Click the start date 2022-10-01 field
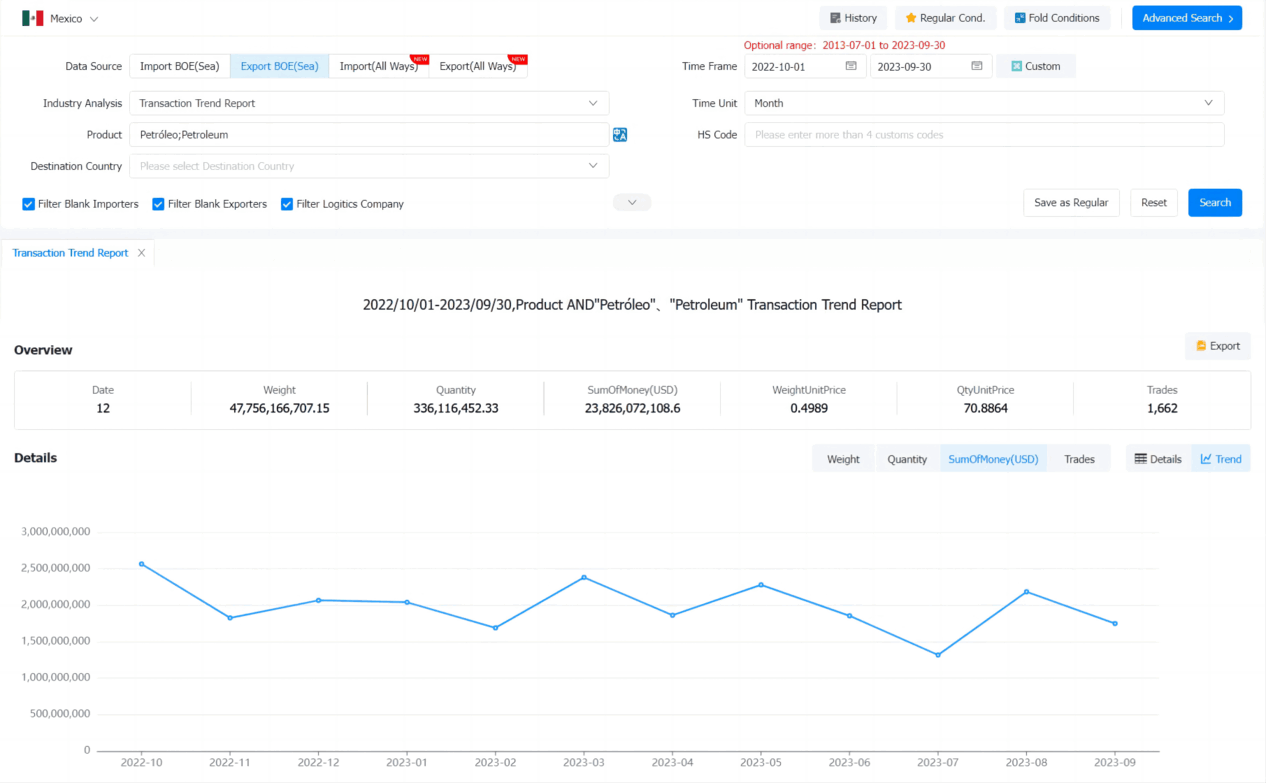The width and height of the screenshot is (1266, 783). [x=805, y=66]
